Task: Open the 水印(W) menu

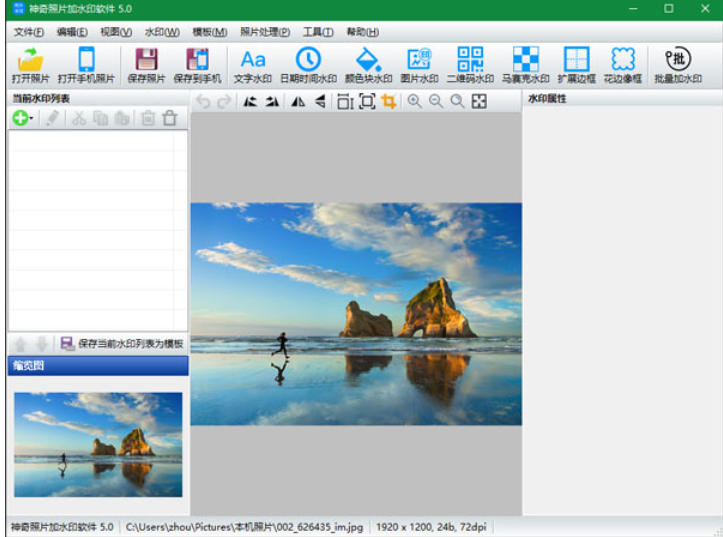Action: 161,32
